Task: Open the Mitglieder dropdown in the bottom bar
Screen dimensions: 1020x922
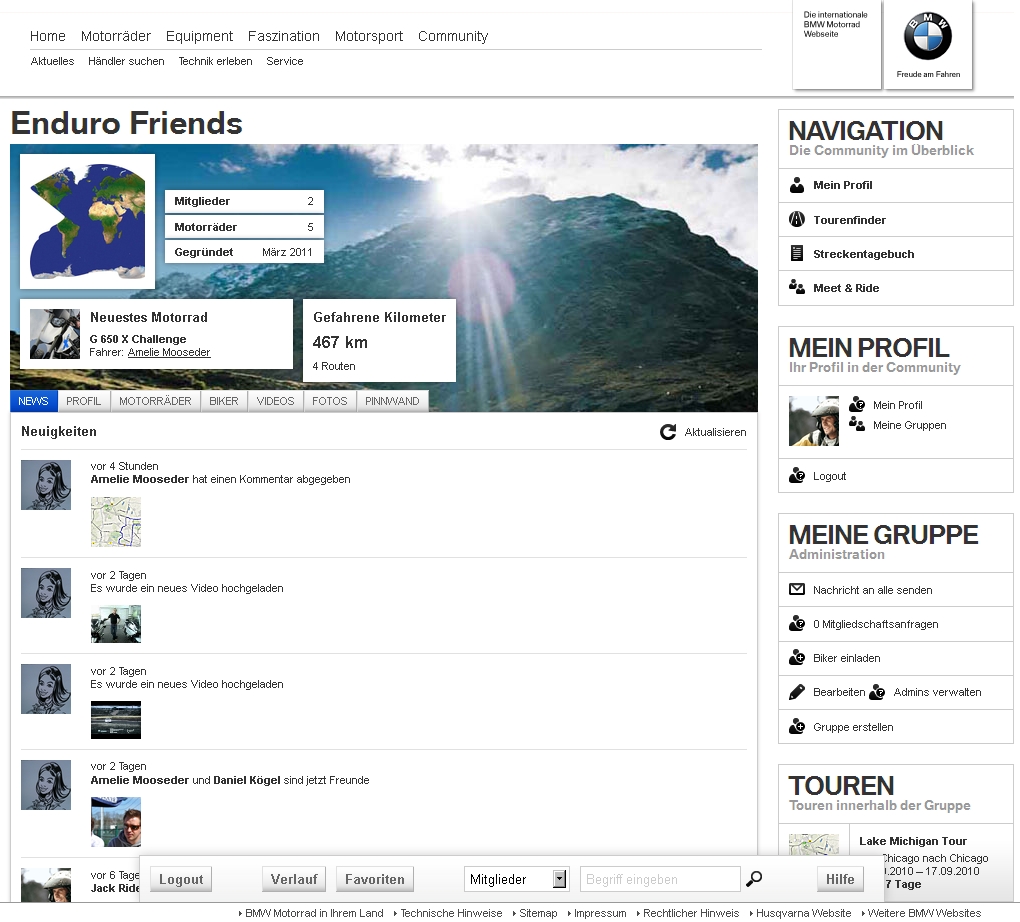Action: pos(516,879)
